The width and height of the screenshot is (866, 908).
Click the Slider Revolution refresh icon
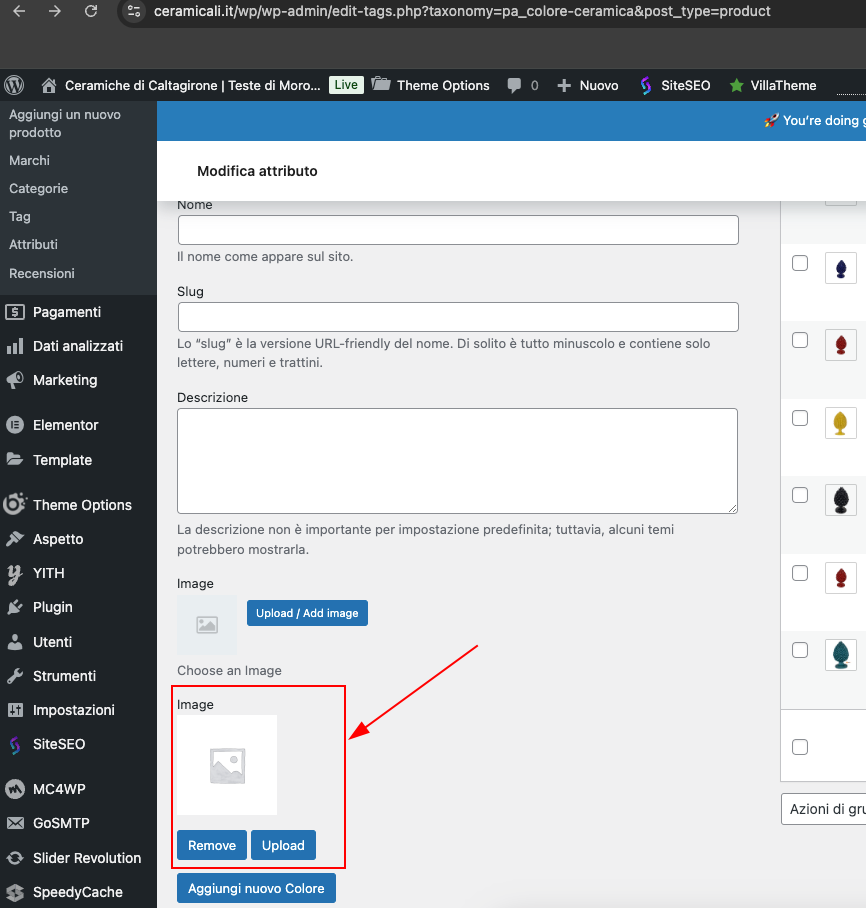15,858
